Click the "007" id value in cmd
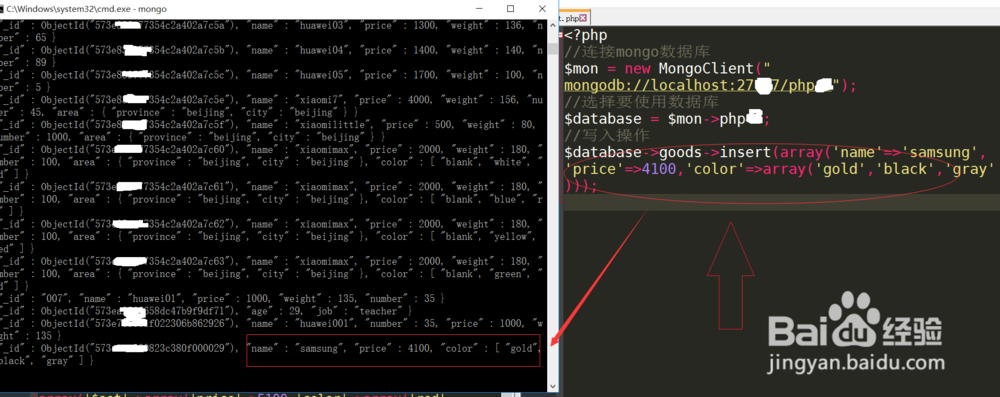Screen dimensions: 1000x397 click(x=54, y=299)
